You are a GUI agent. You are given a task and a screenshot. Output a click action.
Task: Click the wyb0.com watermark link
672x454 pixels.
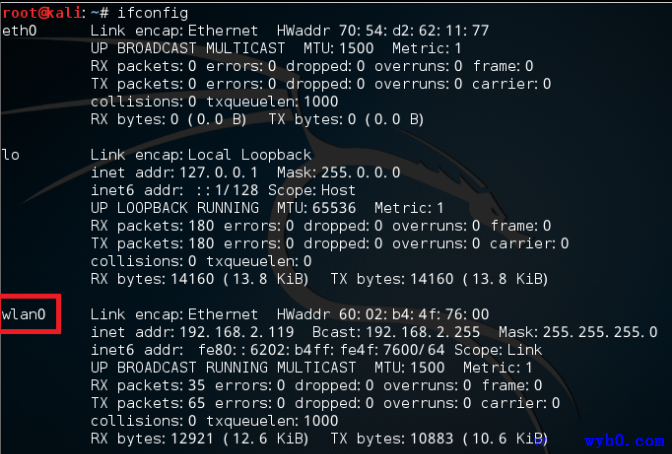coord(624,440)
